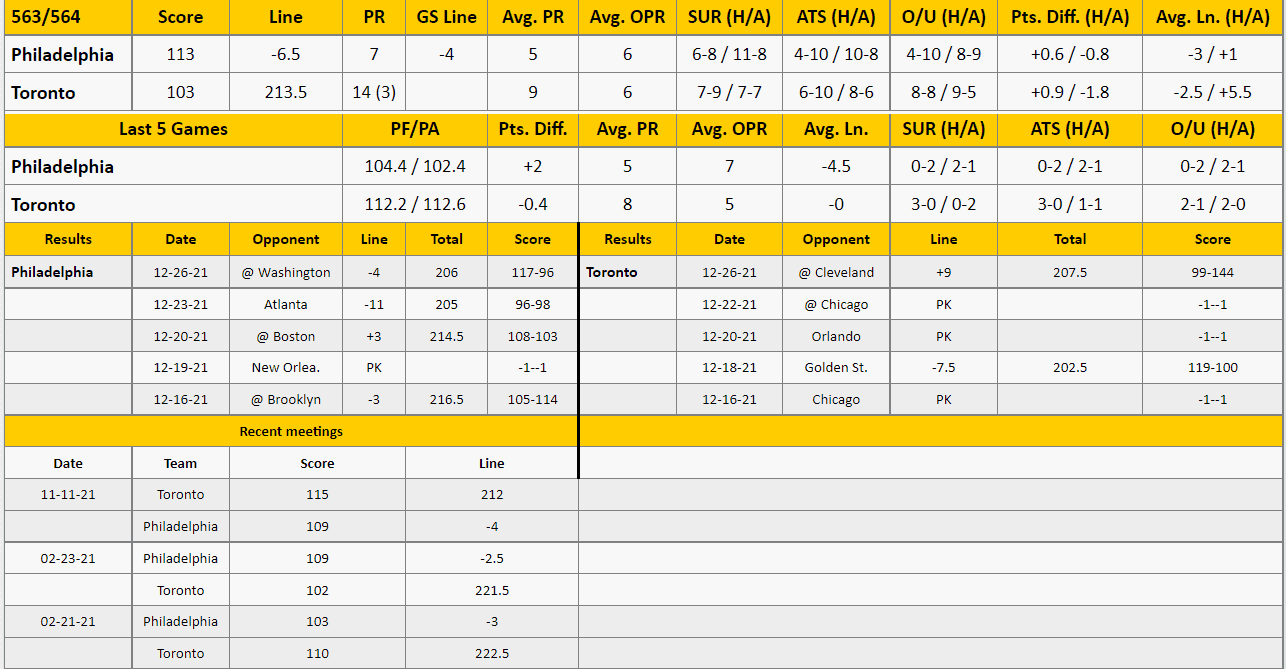Click the 222.5 line value
The width and height of the screenshot is (1286, 669).
492,654
